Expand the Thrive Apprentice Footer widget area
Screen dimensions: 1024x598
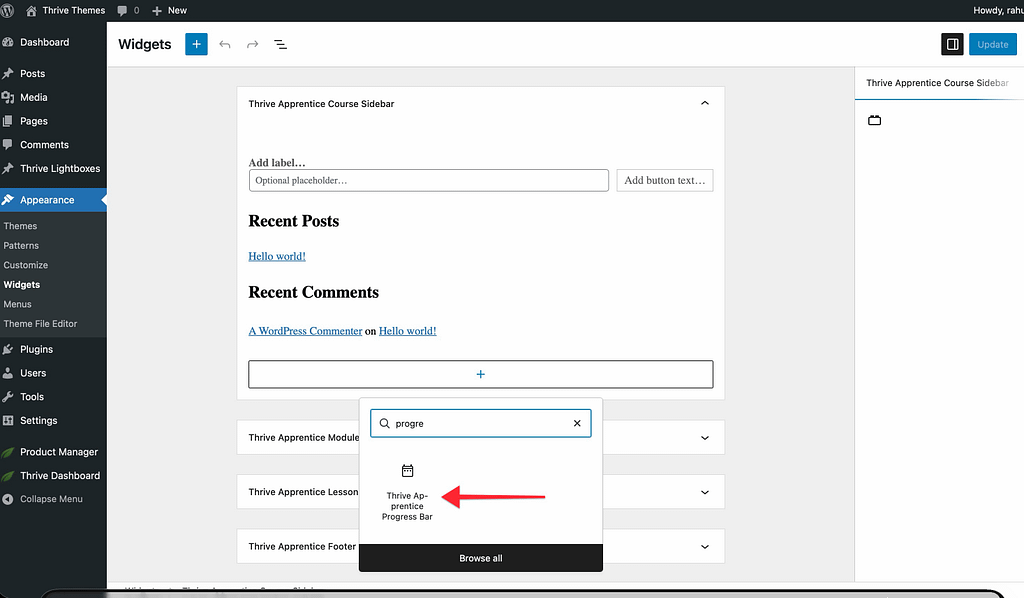(x=704, y=547)
